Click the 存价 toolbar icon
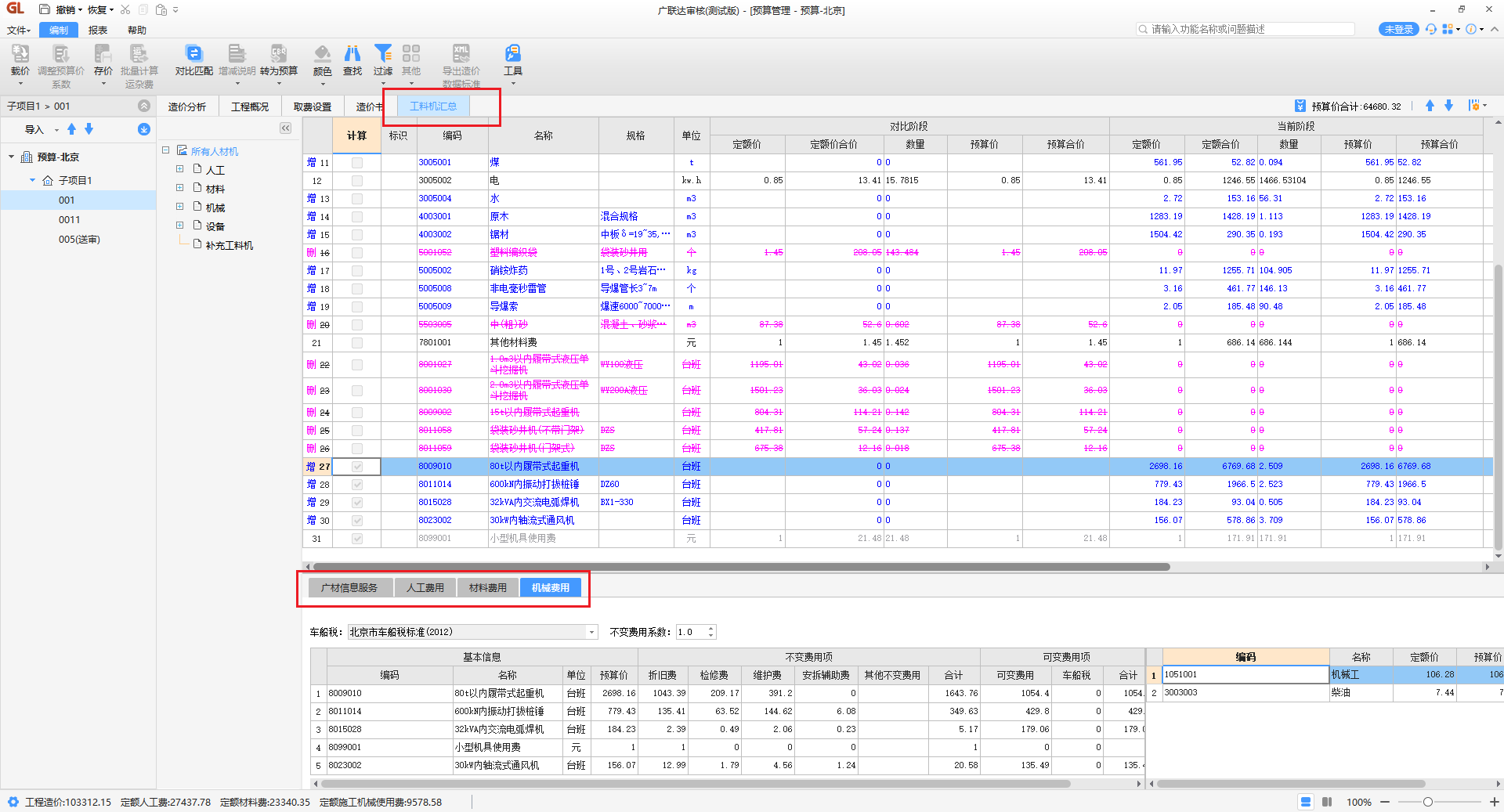Image resolution: width=1504 pixels, height=812 pixels. point(103,53)
